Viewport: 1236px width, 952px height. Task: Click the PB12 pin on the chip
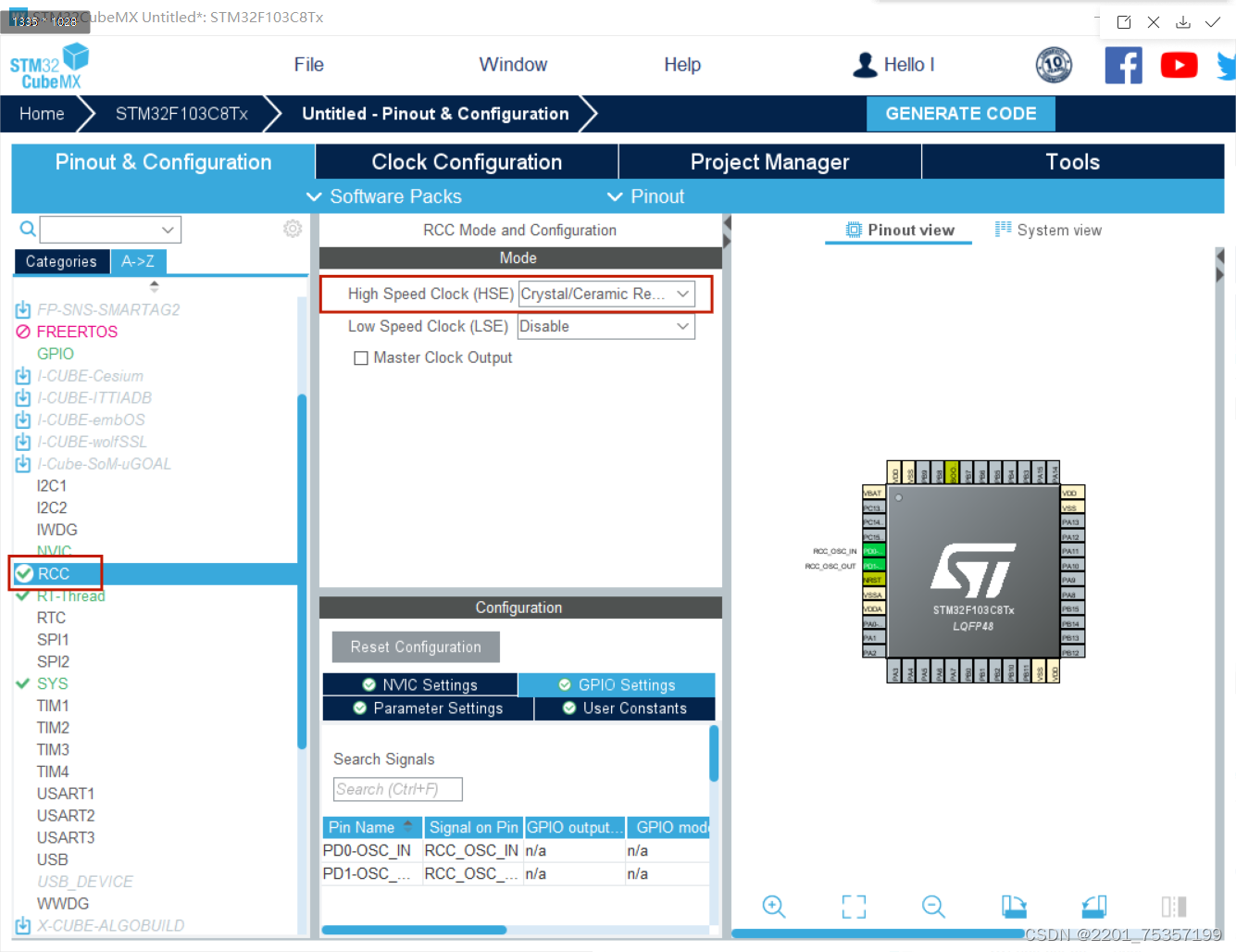[1072, 652]
